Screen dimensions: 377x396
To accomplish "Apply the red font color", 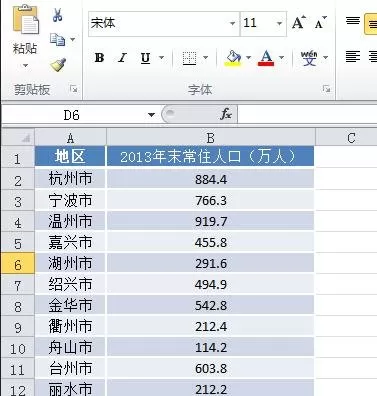I will [266, 58].
